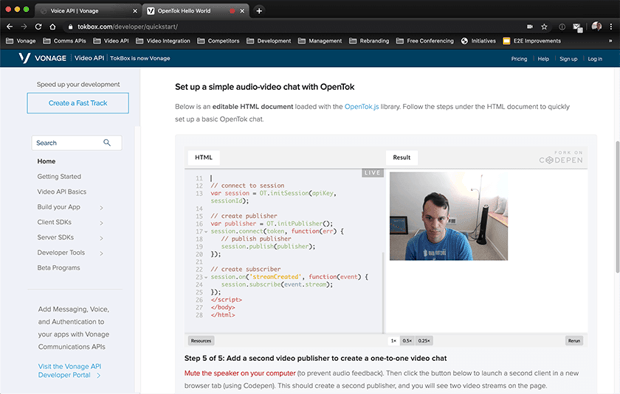Click the Vonage logo in the header
Image resolution: width=620 pixels, height=394 pixels.
coord(42,58)
